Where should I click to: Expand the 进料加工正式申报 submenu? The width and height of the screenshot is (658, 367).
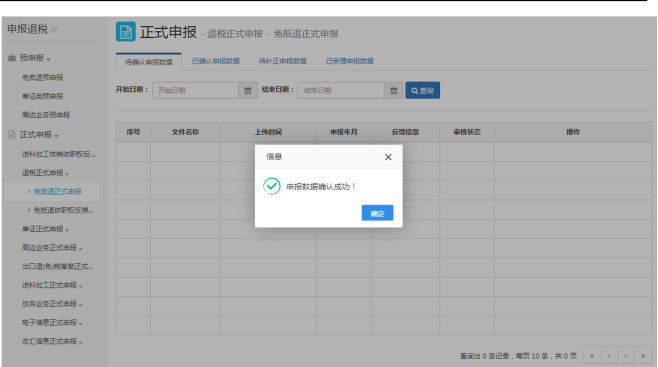pos(52,285)
